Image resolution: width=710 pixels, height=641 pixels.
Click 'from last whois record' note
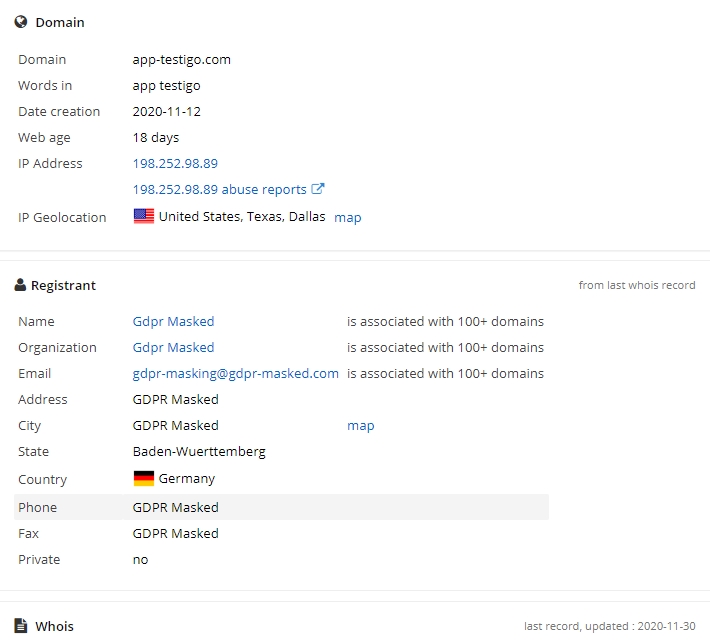pyautogui.click(x=637, y=285)
